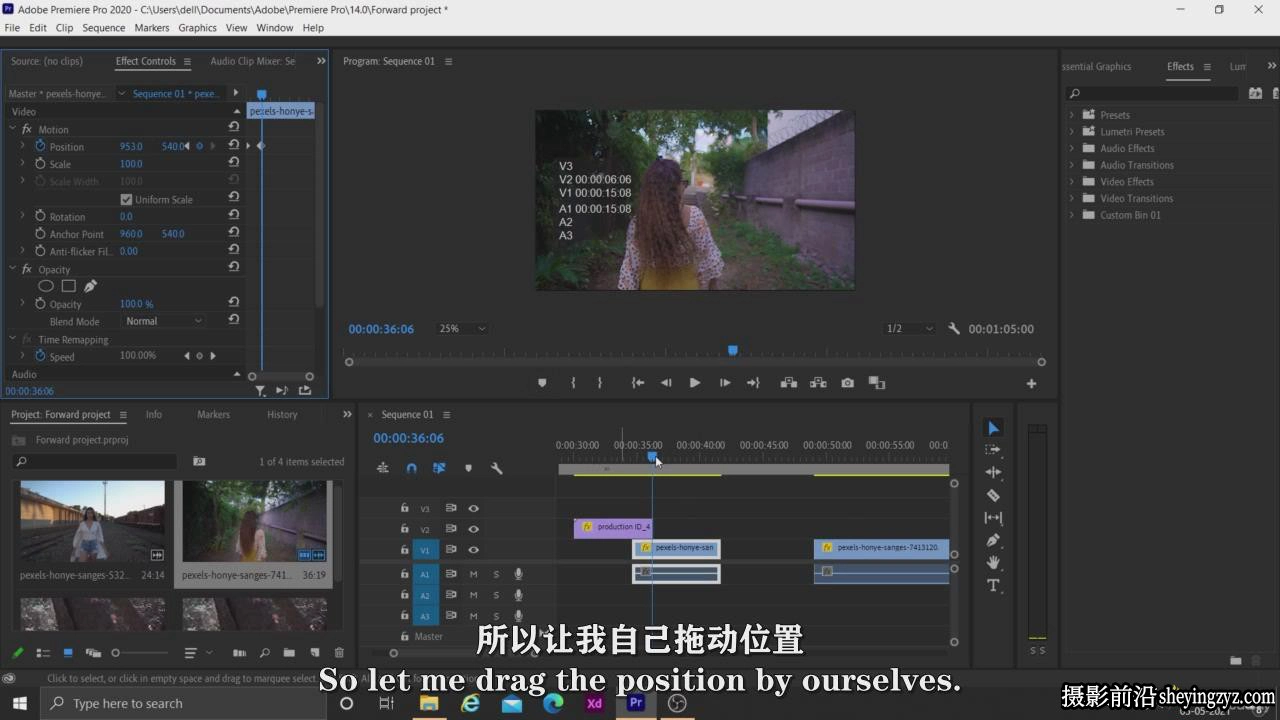The width and height of the screenshot is (1280, 720).
Task: Click the Lift button
Action: [x=789, y=383]
